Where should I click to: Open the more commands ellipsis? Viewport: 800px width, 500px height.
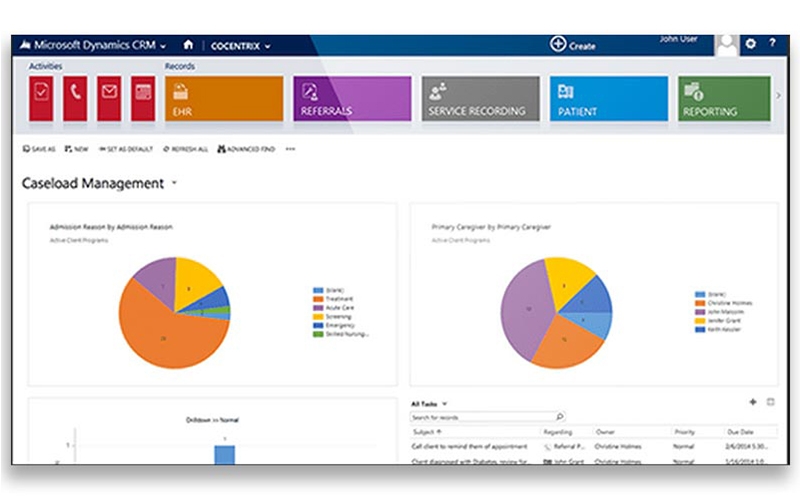click(x=290, y=149)
